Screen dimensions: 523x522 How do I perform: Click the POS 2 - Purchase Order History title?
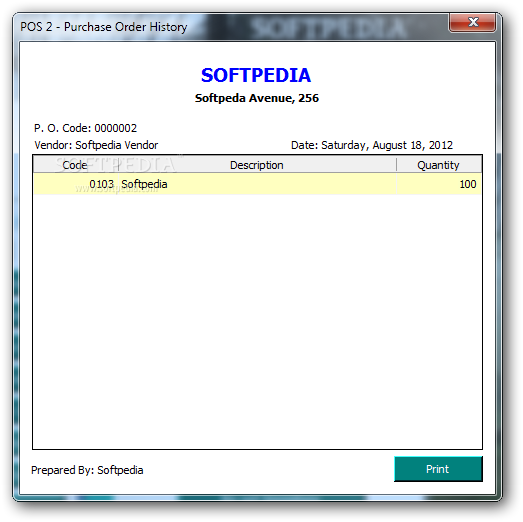click(104, 27)
